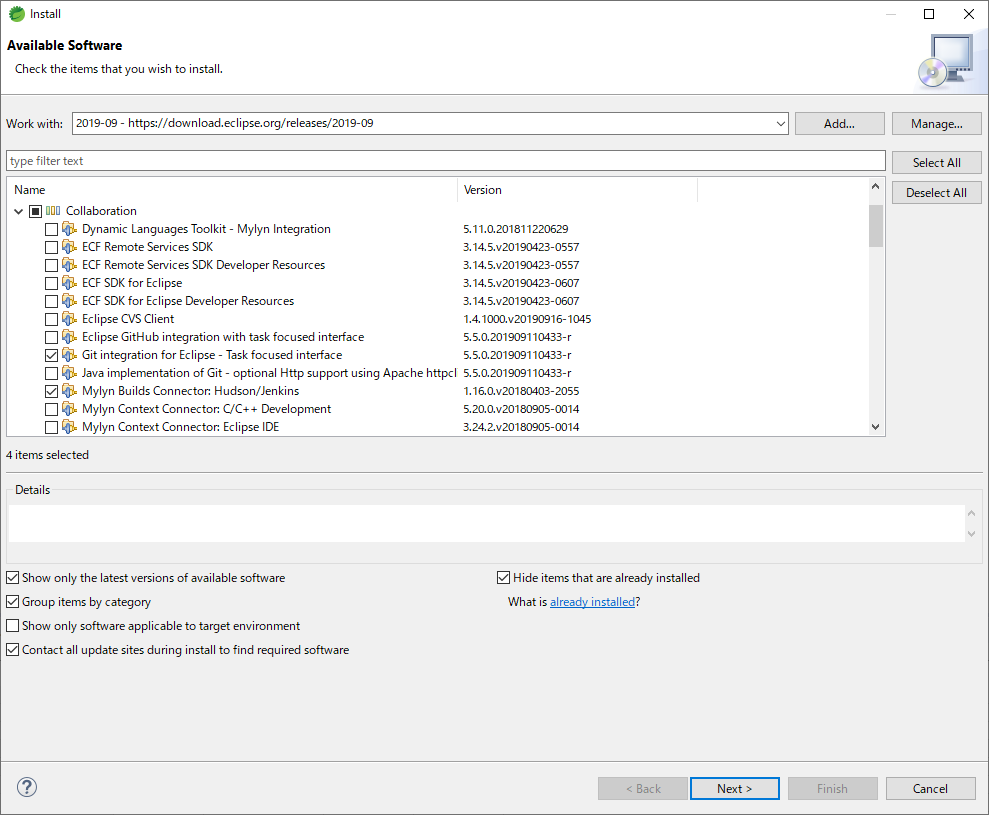Toggle Group items by category checkbox
The width and height of the screenshot is (989, 815).
tap(13, 602)
